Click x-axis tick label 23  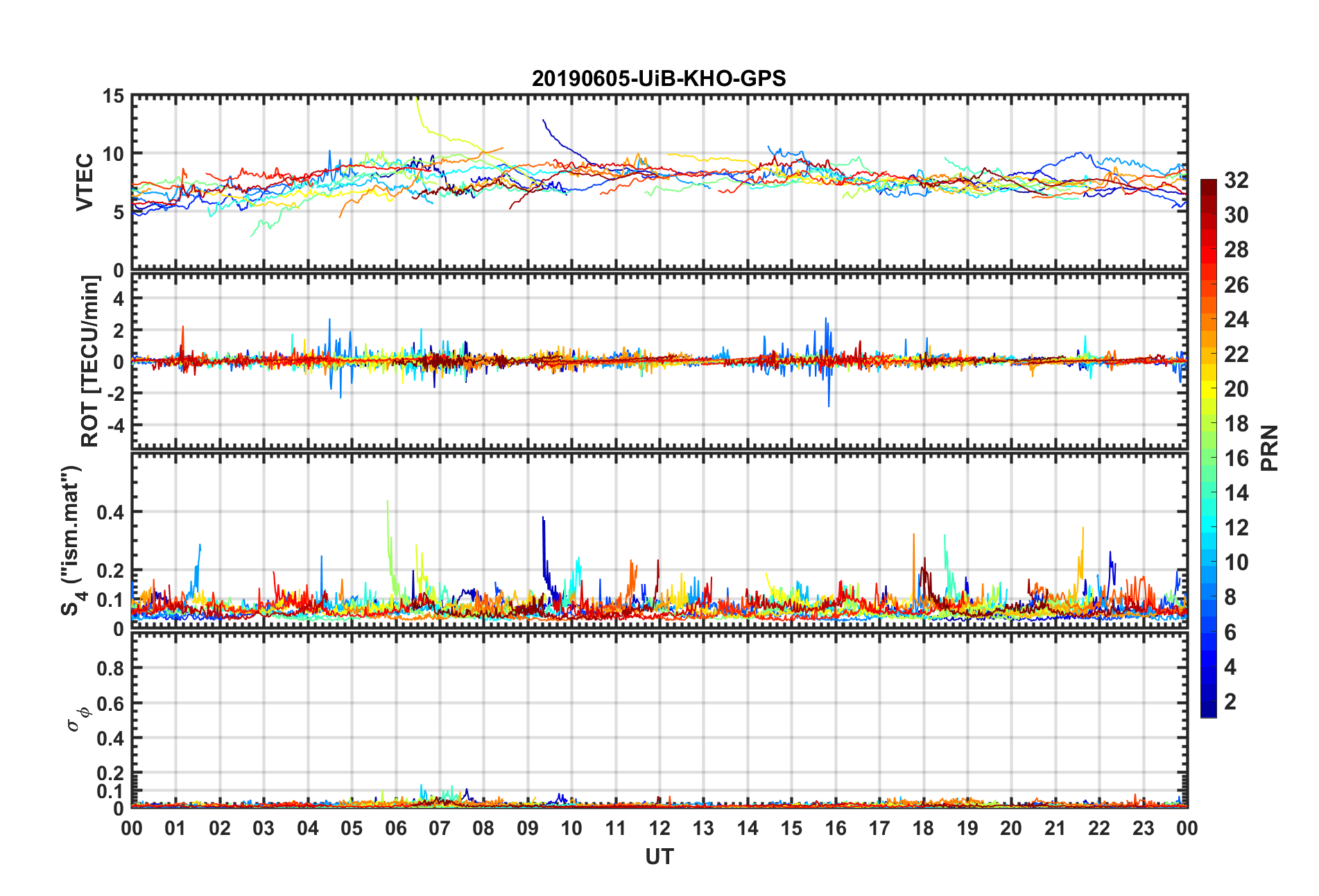point(1143,828)
